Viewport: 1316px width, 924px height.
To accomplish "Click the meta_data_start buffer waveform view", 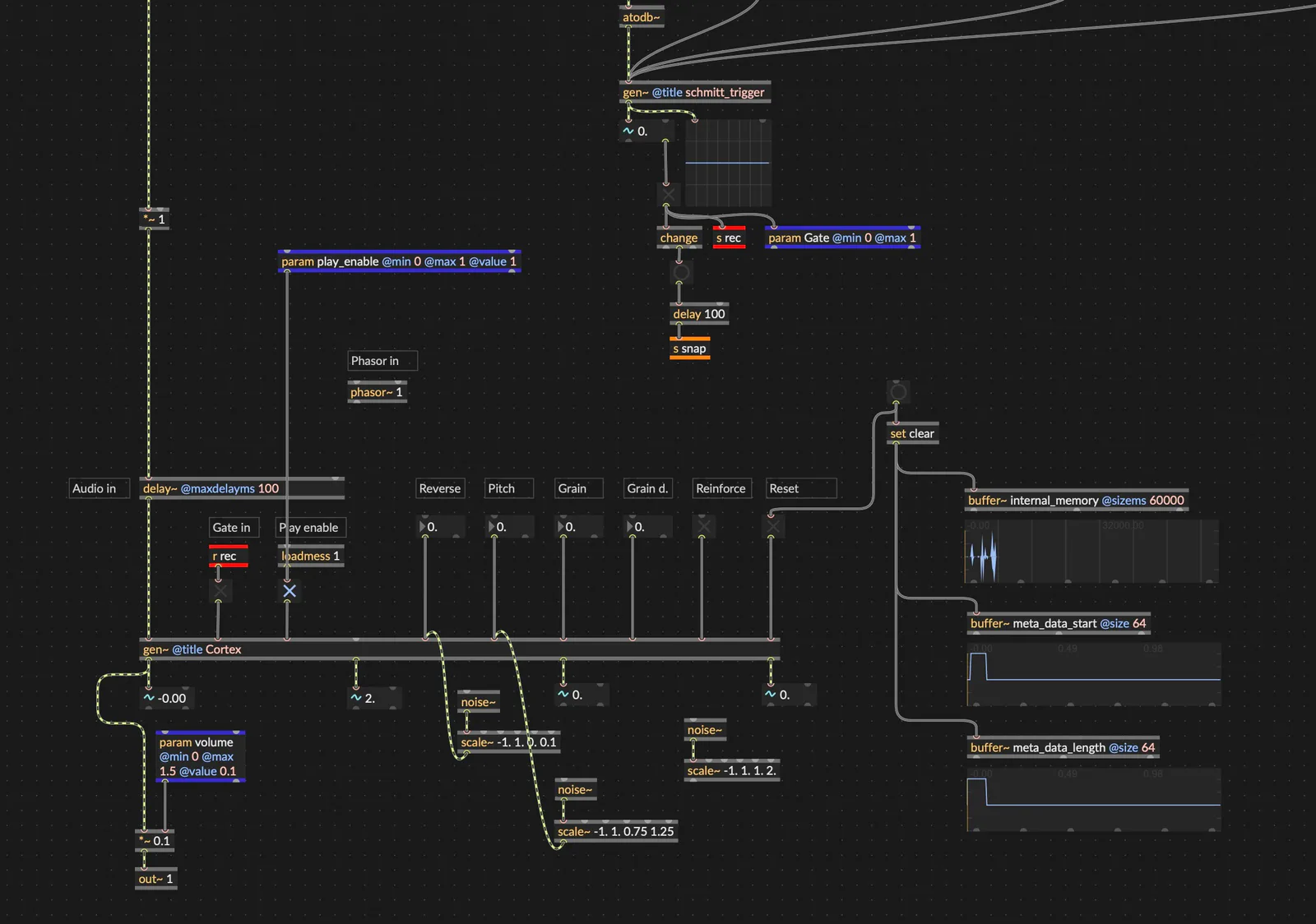I will coord(1094,675).
